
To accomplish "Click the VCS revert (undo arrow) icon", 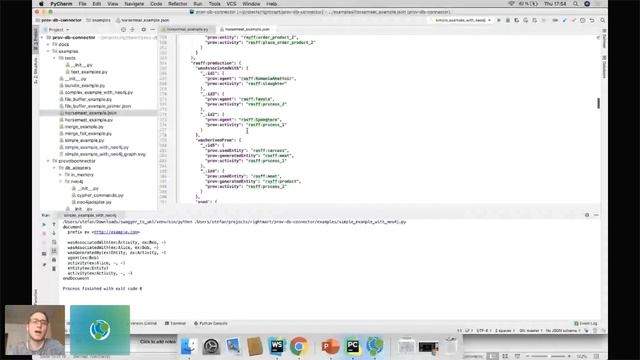I will [x=592, y=20].
